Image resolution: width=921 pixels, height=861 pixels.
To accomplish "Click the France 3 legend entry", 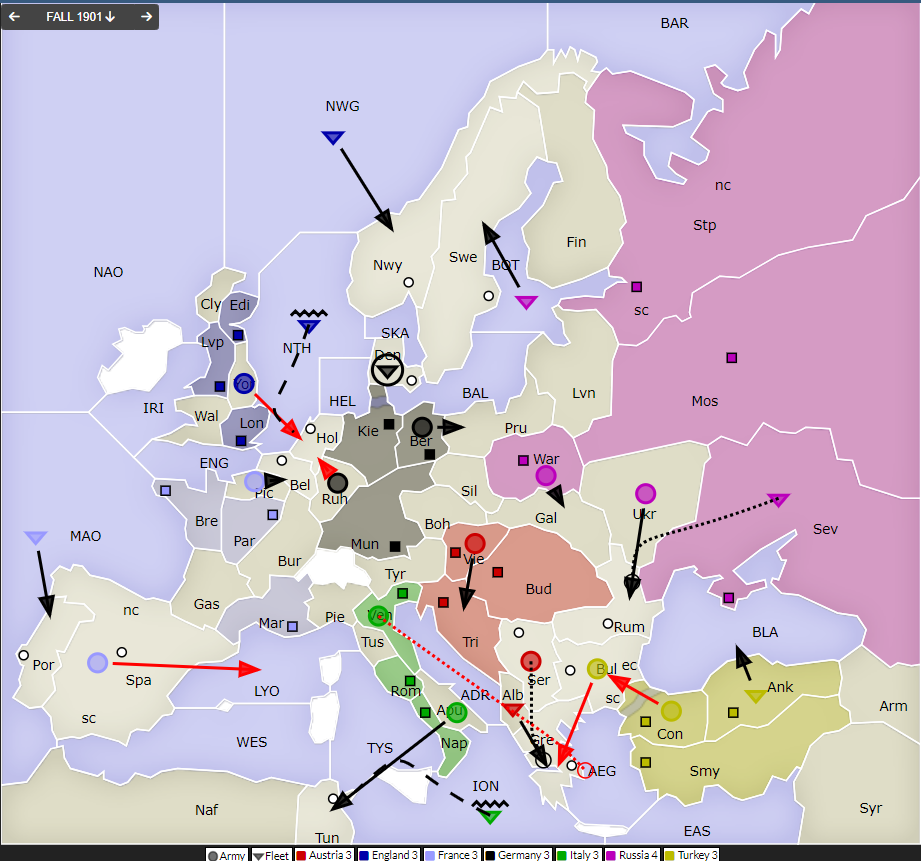I will [x=452, y=855].
